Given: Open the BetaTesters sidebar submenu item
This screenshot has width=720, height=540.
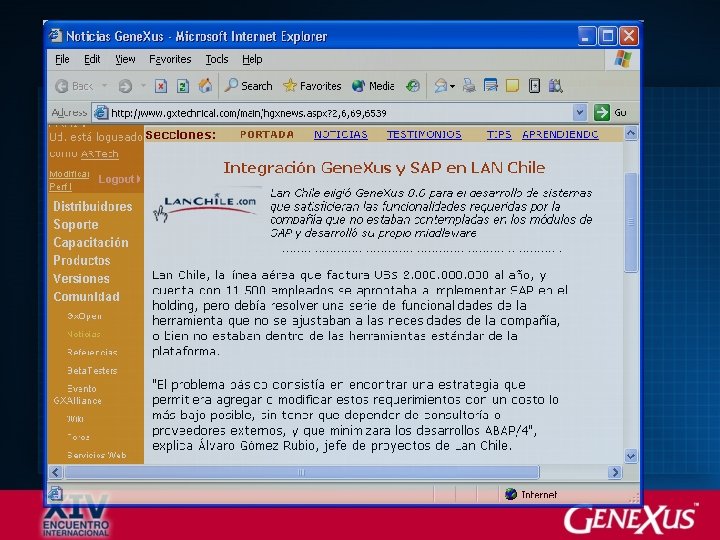Looking at the screenshot, I should click(x=92, y=371).
